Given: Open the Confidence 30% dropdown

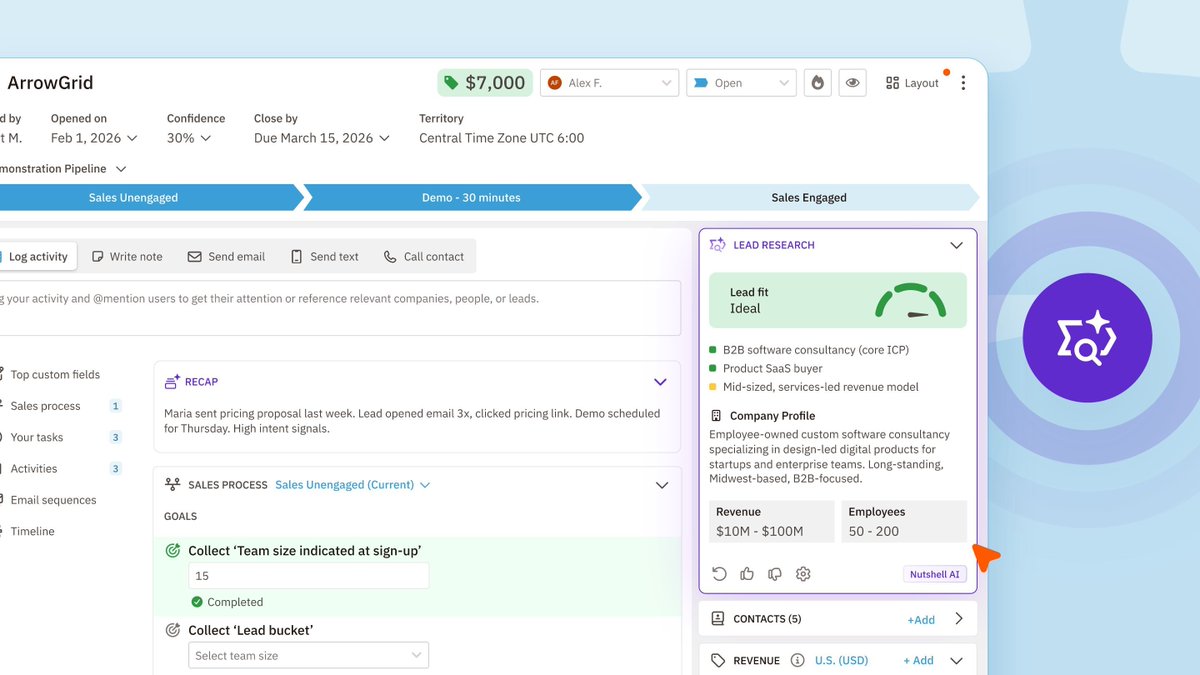Looking at the screenshot, I should point(189,138).
